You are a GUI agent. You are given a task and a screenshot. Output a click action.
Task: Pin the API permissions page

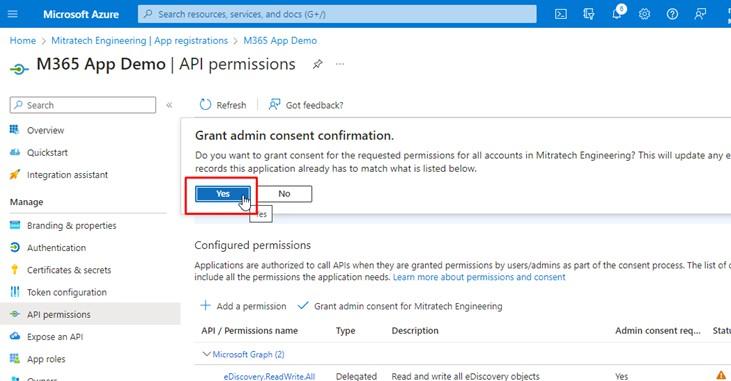click(317, 64)
